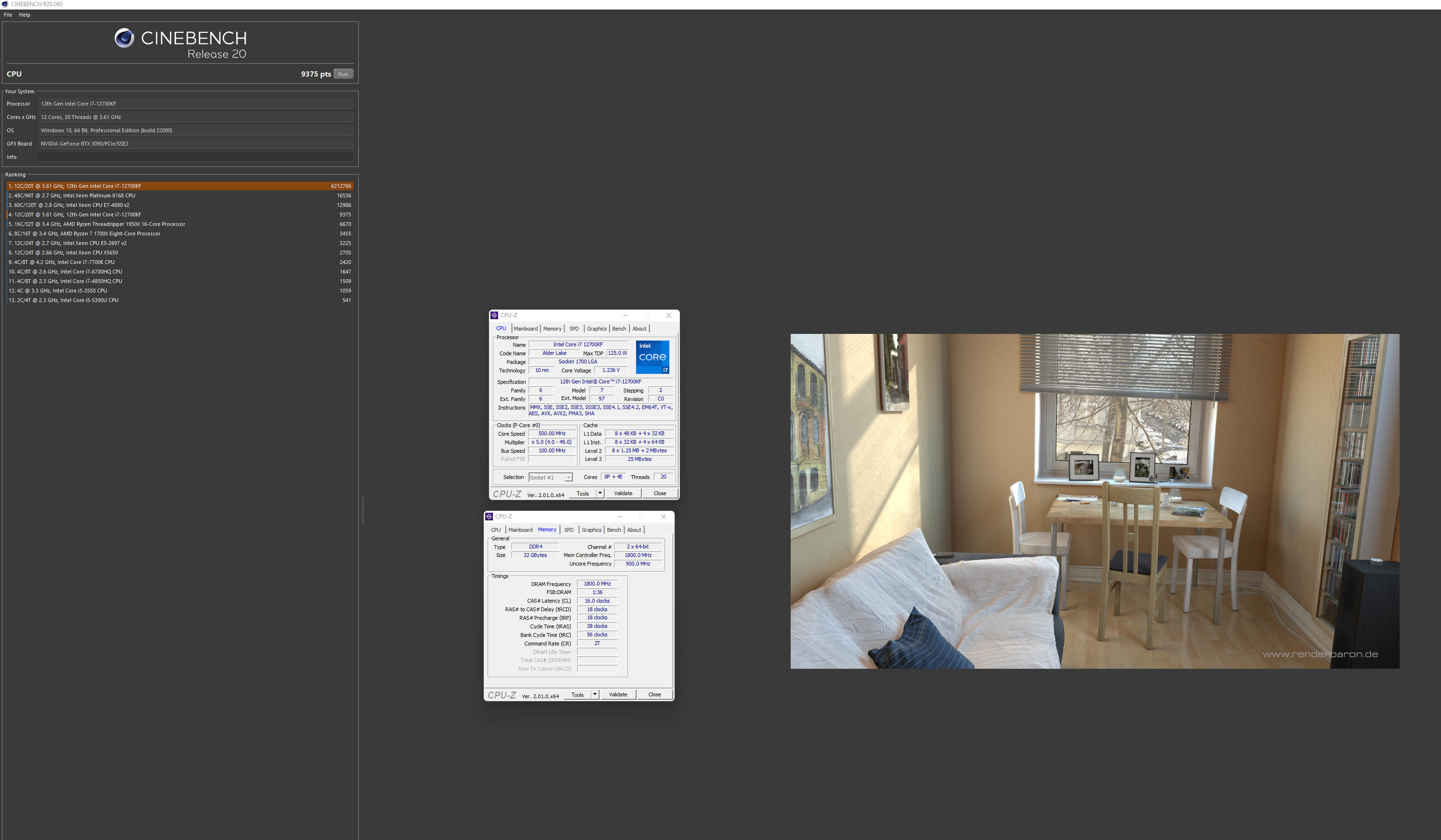This screenshot has width=1441, height=840.
Task: Open Graphics tab in the CPU-Z CPU-tab window
Action: tap(597, 329)
